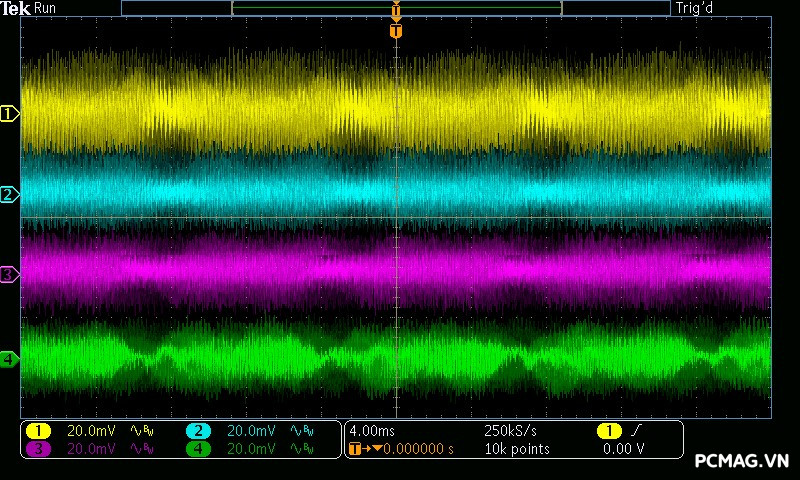
Task: Click the magenta channel 3 ground marker
Action: pos(9,274)
